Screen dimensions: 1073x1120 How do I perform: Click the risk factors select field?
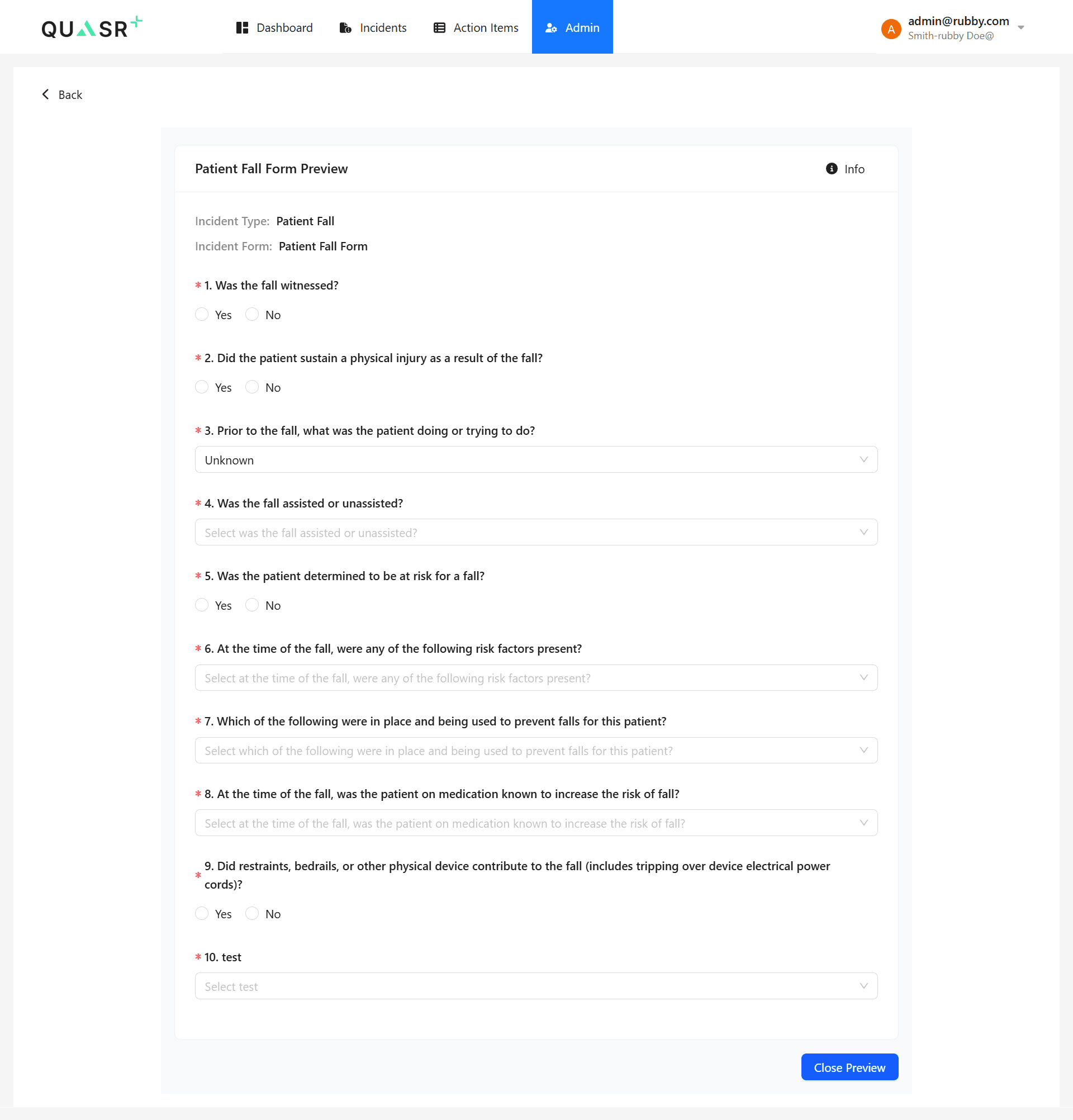(x=535, y=678)
